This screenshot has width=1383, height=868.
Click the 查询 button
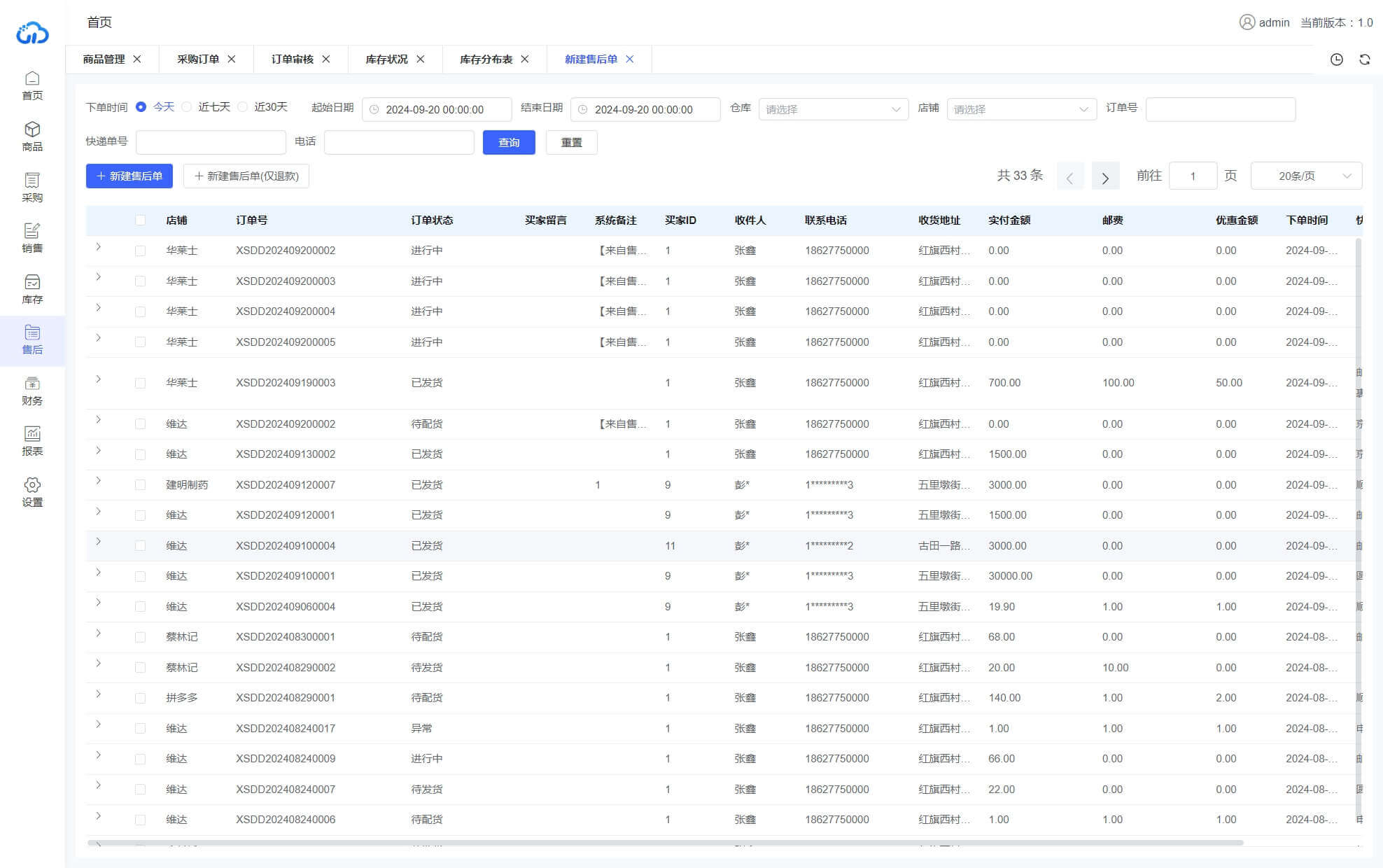coord(509,142)
